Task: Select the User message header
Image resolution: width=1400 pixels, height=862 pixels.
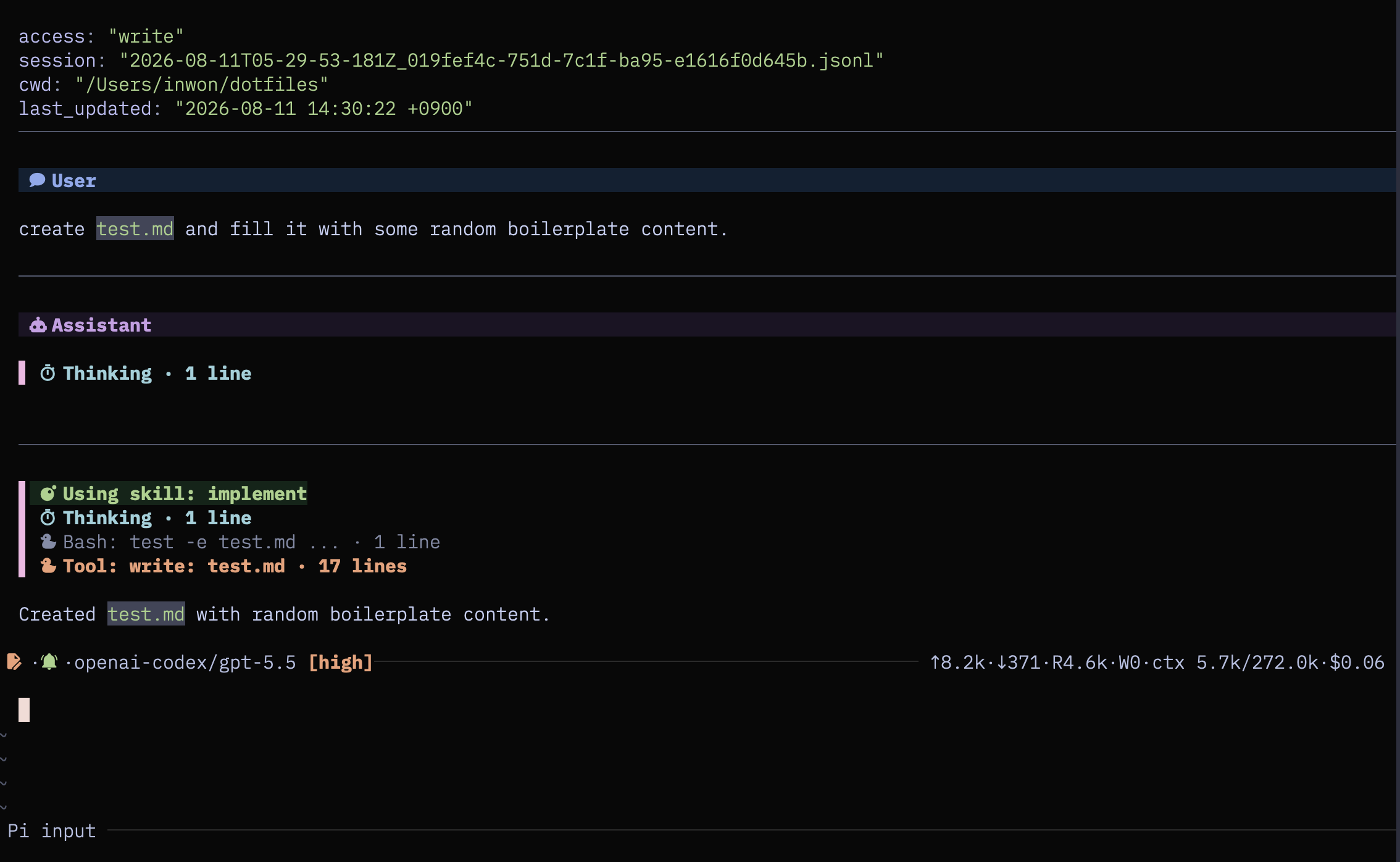Action: pyautogui.click(x=707, y=180)
